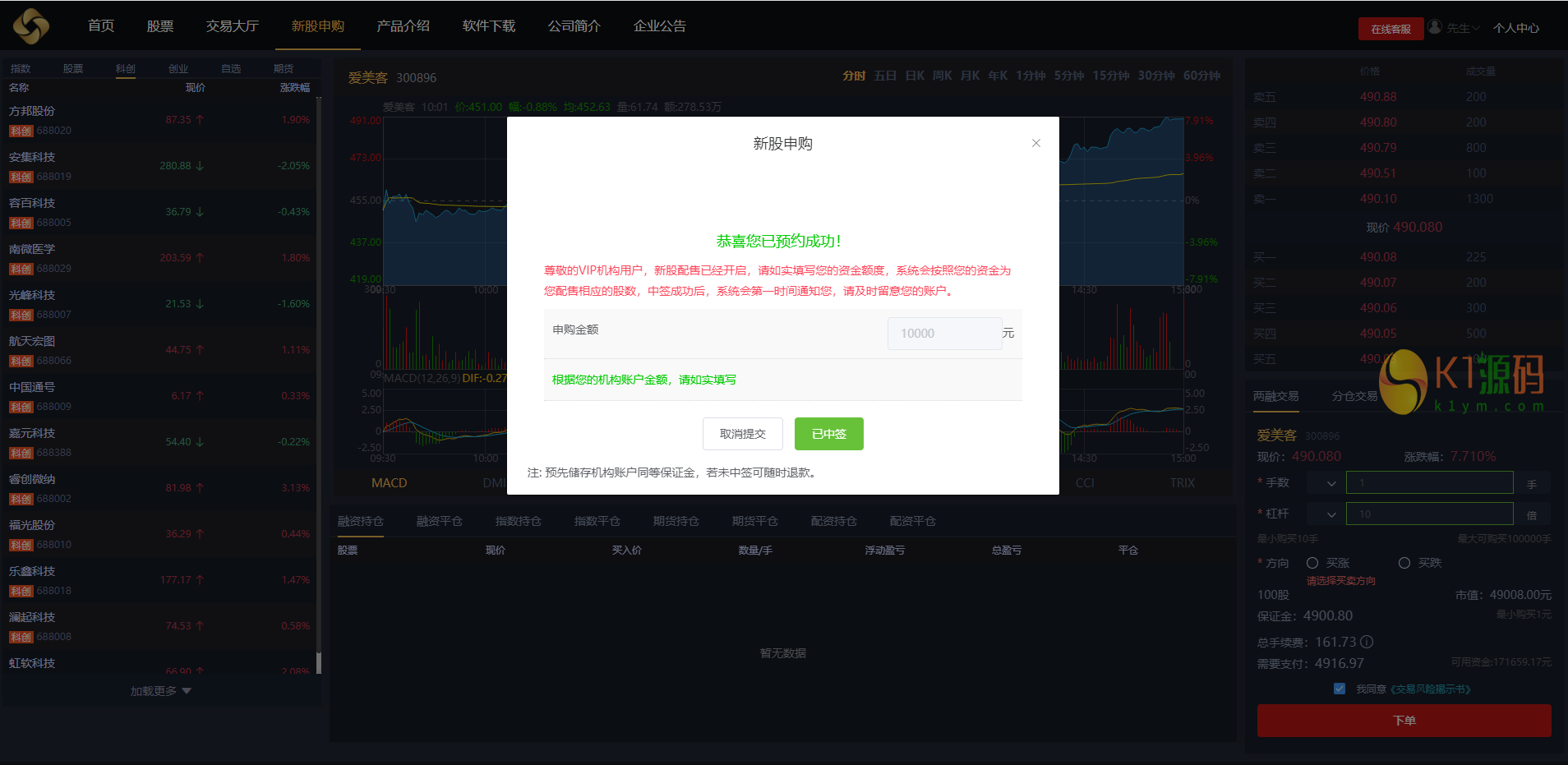Screen dimensions: 1568x765
Task: Click the 卖五 price 490.88
Action: point(1378,97)
